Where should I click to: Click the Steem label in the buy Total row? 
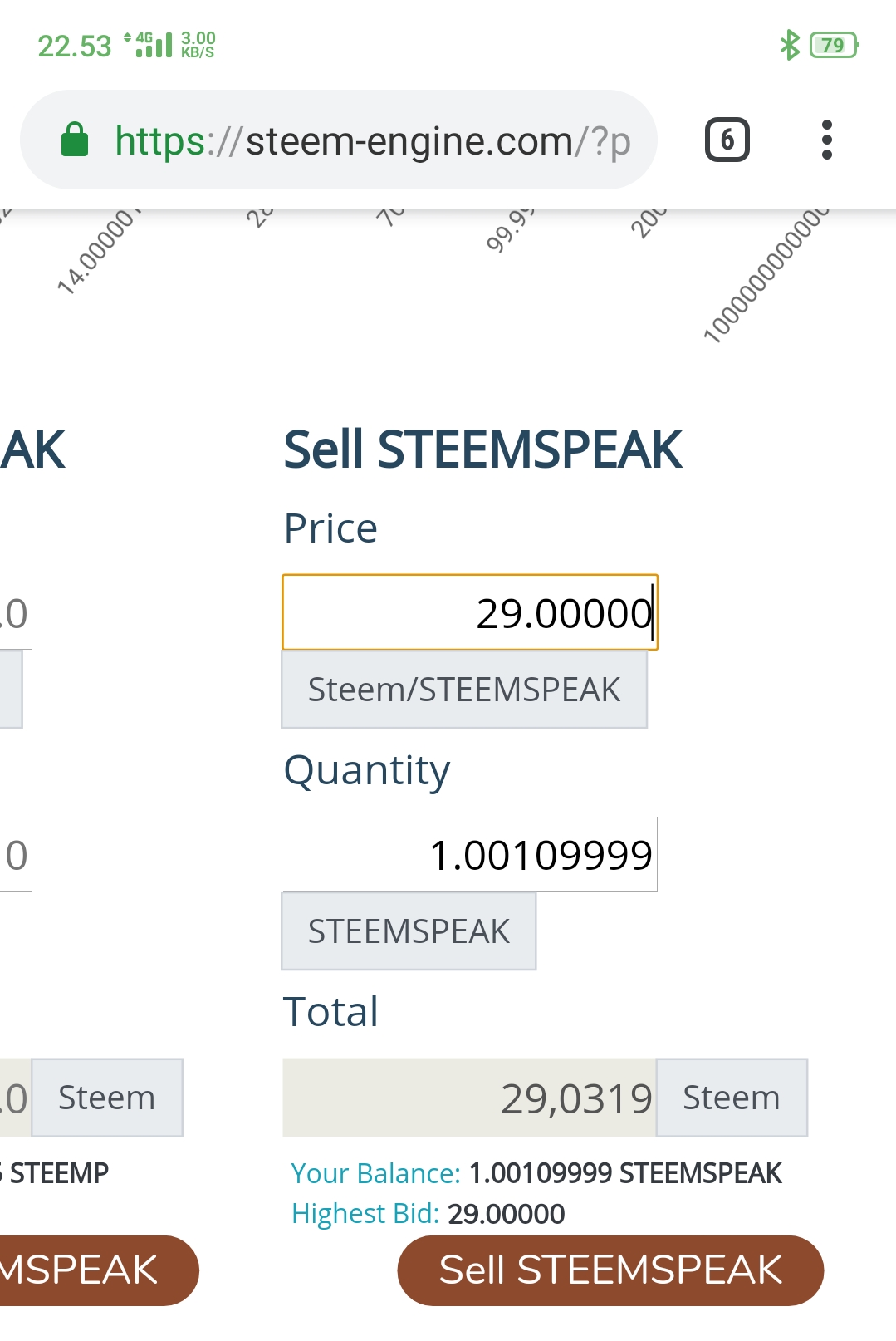(x=107, y=1098)
